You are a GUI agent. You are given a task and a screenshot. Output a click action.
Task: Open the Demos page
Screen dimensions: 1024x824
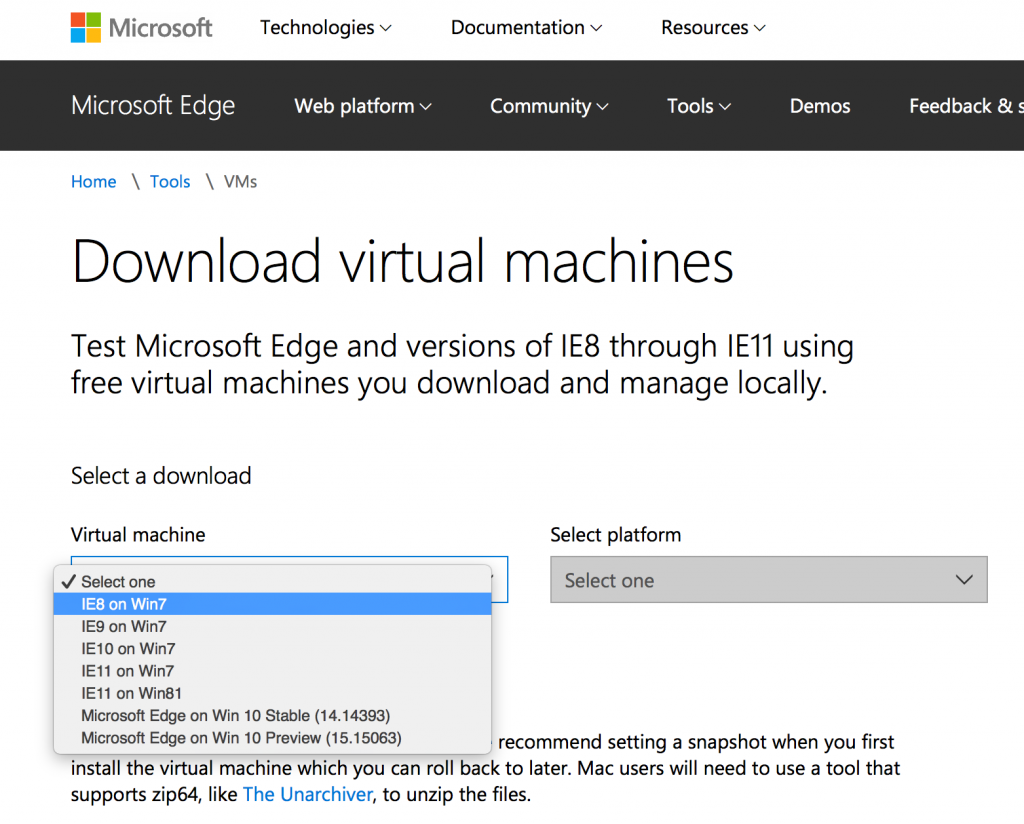click(x=820, y=106)
